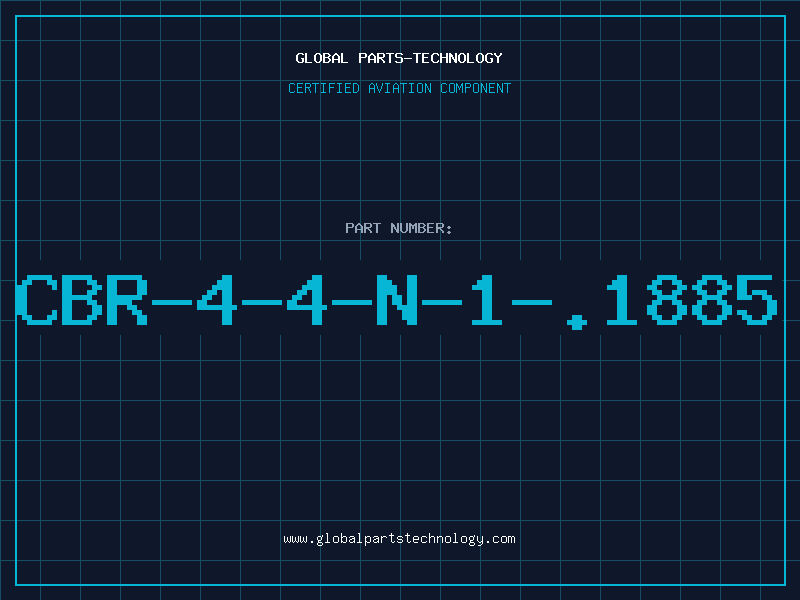Viewport: 800px width, 600px height.
Task: Click the word PART in the label
Action: [363, 228]
